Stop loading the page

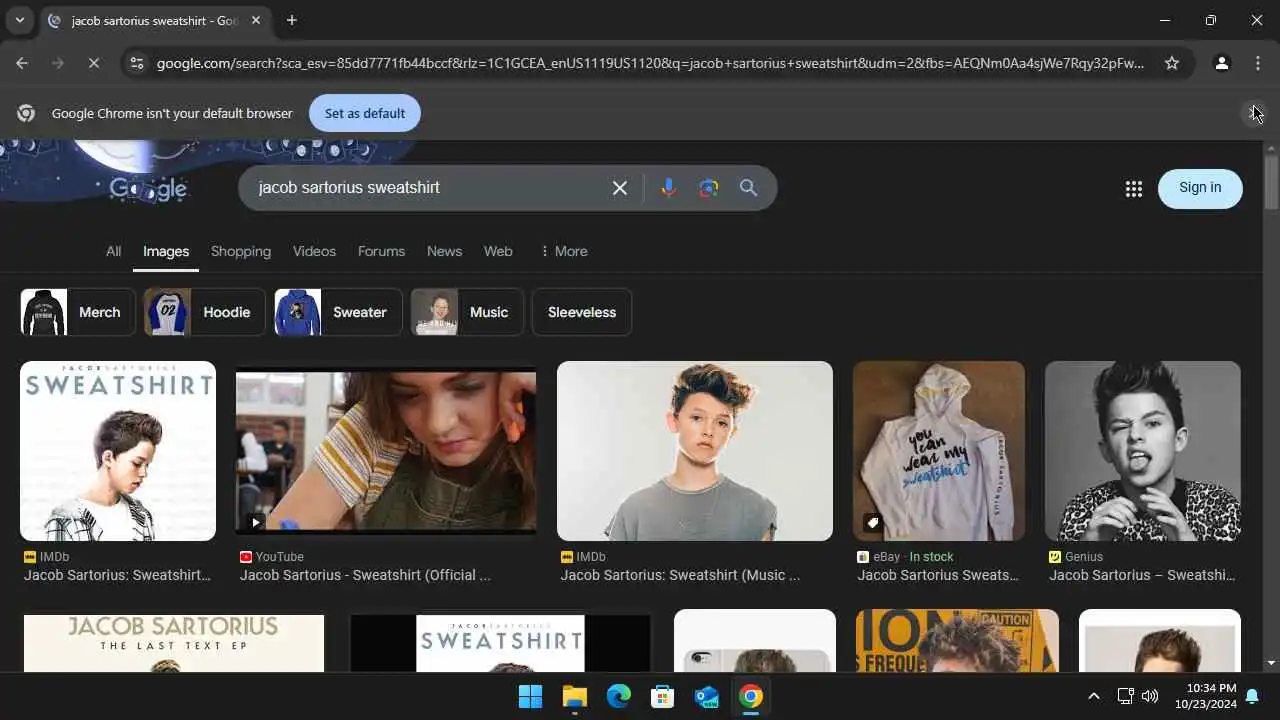93,63
